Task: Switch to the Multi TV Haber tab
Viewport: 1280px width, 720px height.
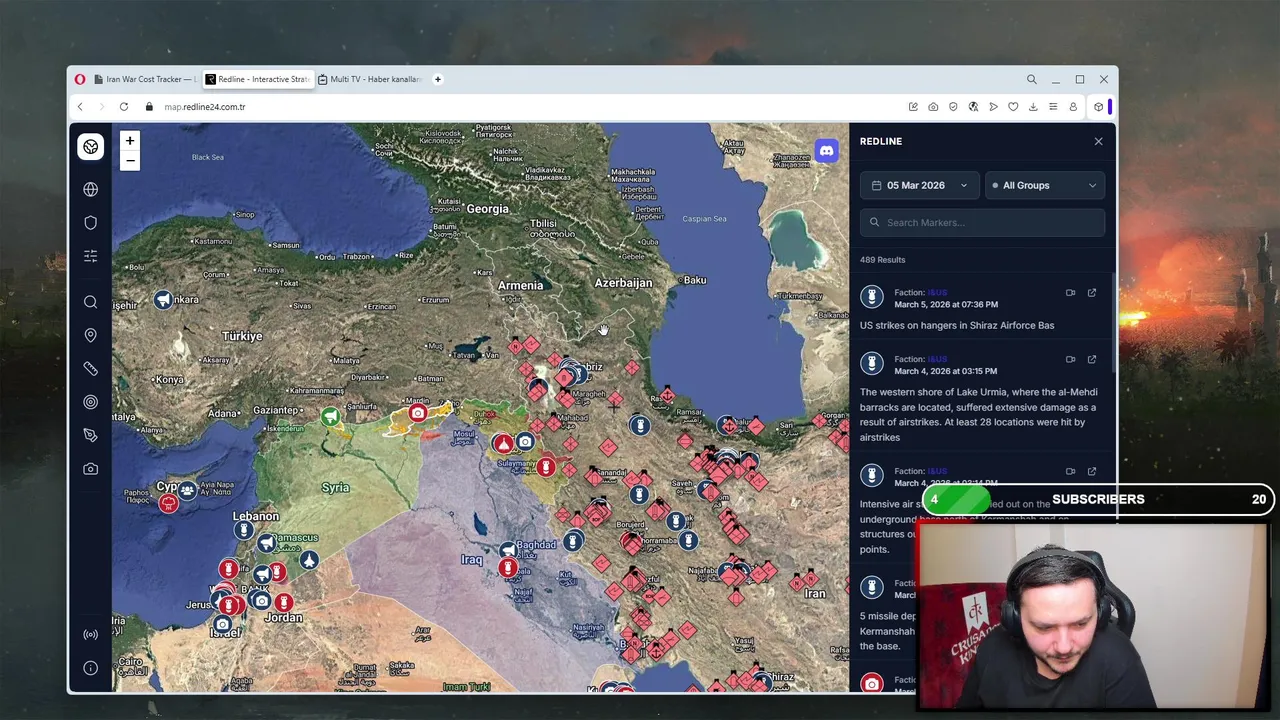Action: tap(369, 79)
